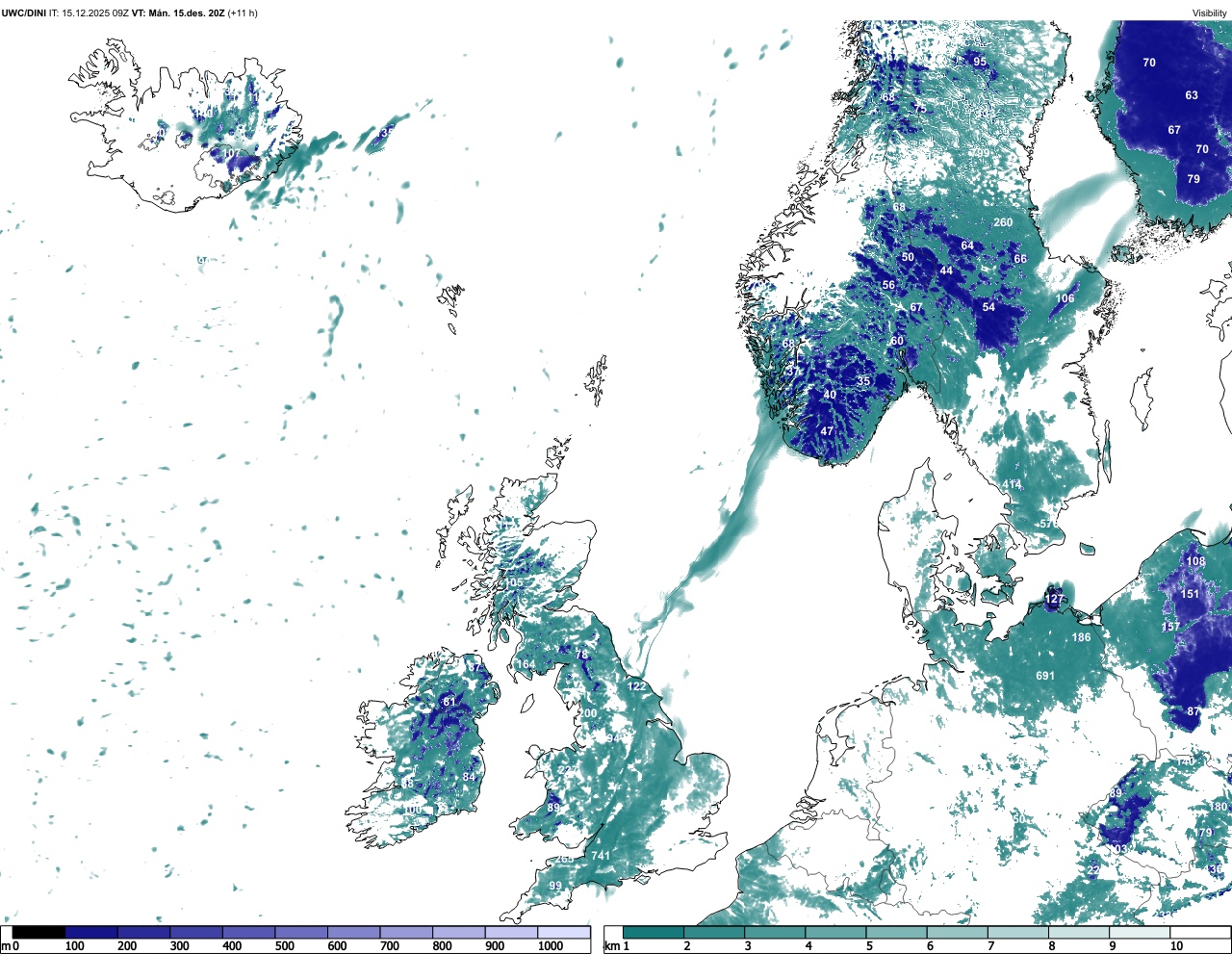Click the 'm' unit label in legend
Screen dimensions: 1232x954
pyautogui.click(x=6, y=946)
